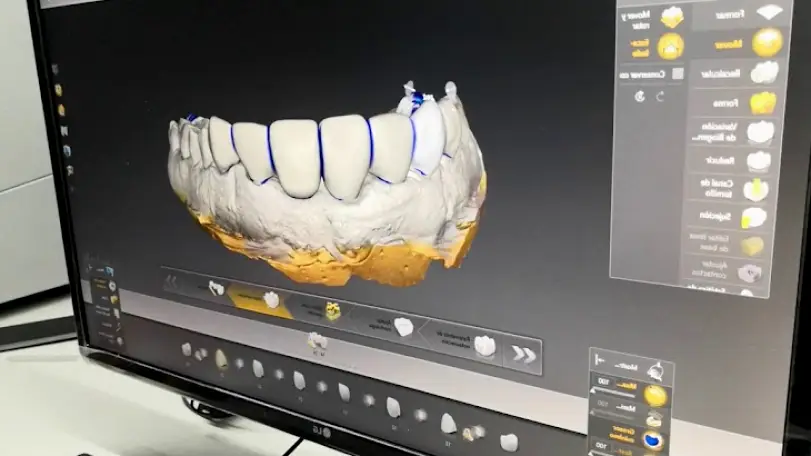This screenshot has width=811, height=456.
Task: Click the skull icon in display panel header
Action: [x=656, y=370]
